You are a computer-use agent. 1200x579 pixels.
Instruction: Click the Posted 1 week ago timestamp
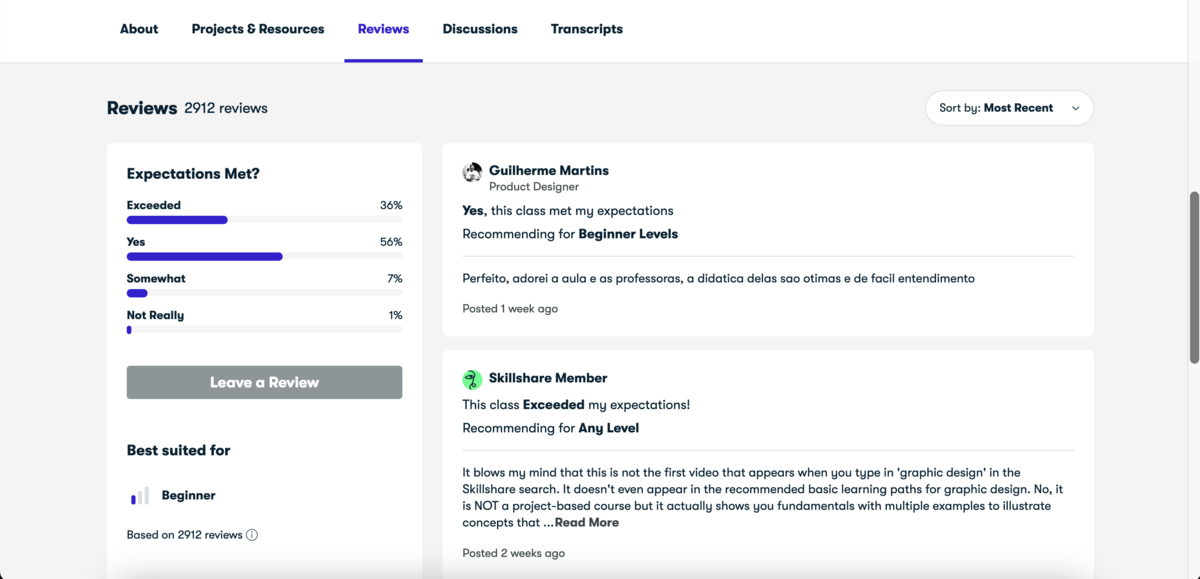510,308
